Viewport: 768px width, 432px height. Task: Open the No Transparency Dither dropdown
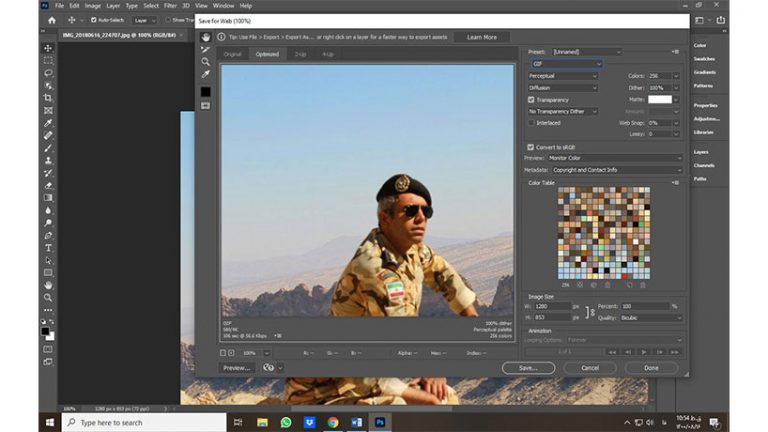pyautogui.click(x=563, y=111)
